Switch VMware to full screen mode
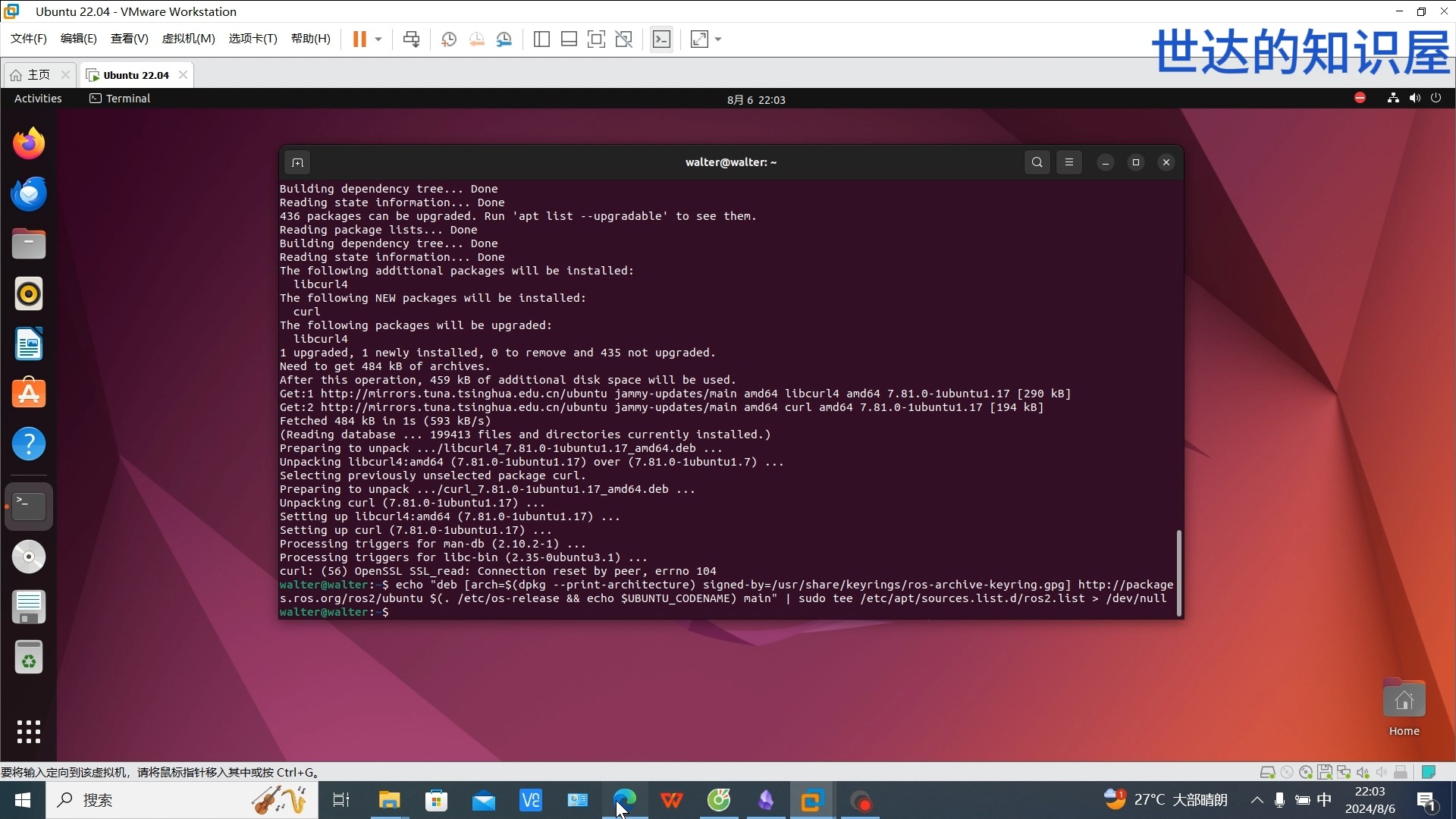1456x819 pixels. [x=596, y=39]
